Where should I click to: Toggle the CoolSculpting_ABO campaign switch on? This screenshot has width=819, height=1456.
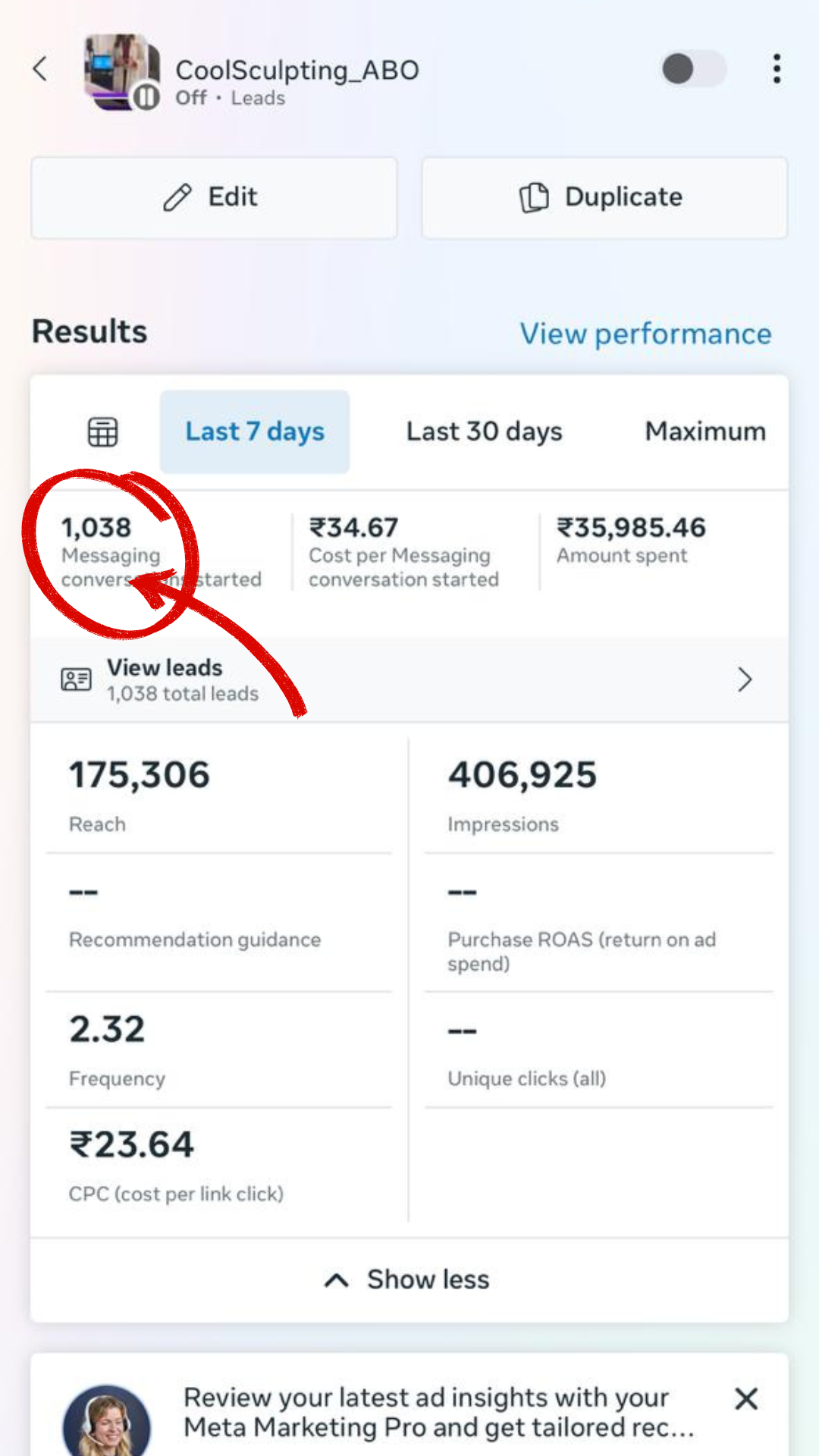tap(693, 69)
